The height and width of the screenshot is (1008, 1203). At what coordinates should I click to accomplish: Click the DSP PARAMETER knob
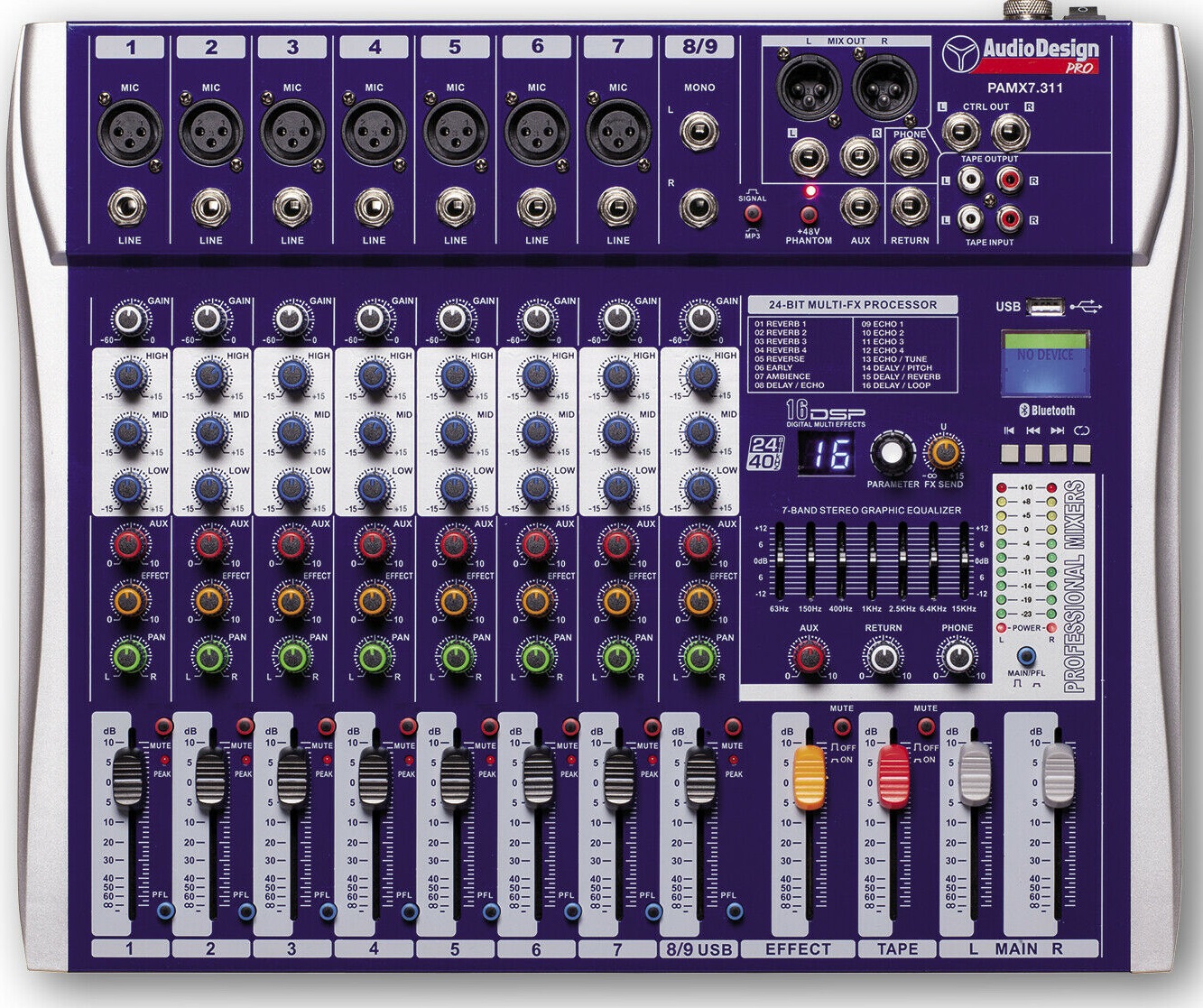[892, 454]
